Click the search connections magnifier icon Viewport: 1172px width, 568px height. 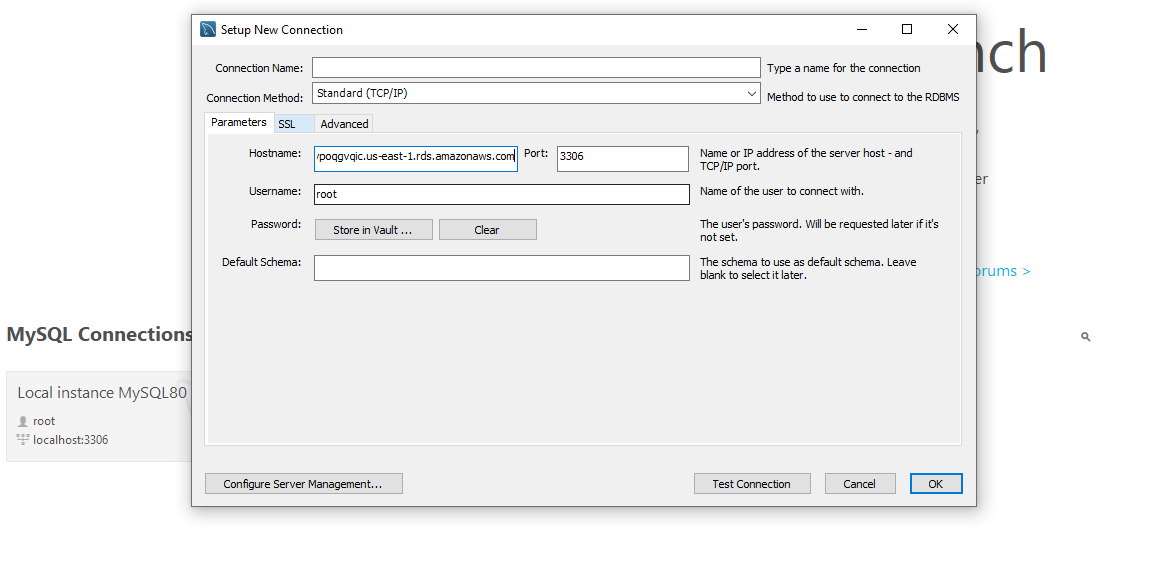pyautogui.click(x=1086, y=337)
